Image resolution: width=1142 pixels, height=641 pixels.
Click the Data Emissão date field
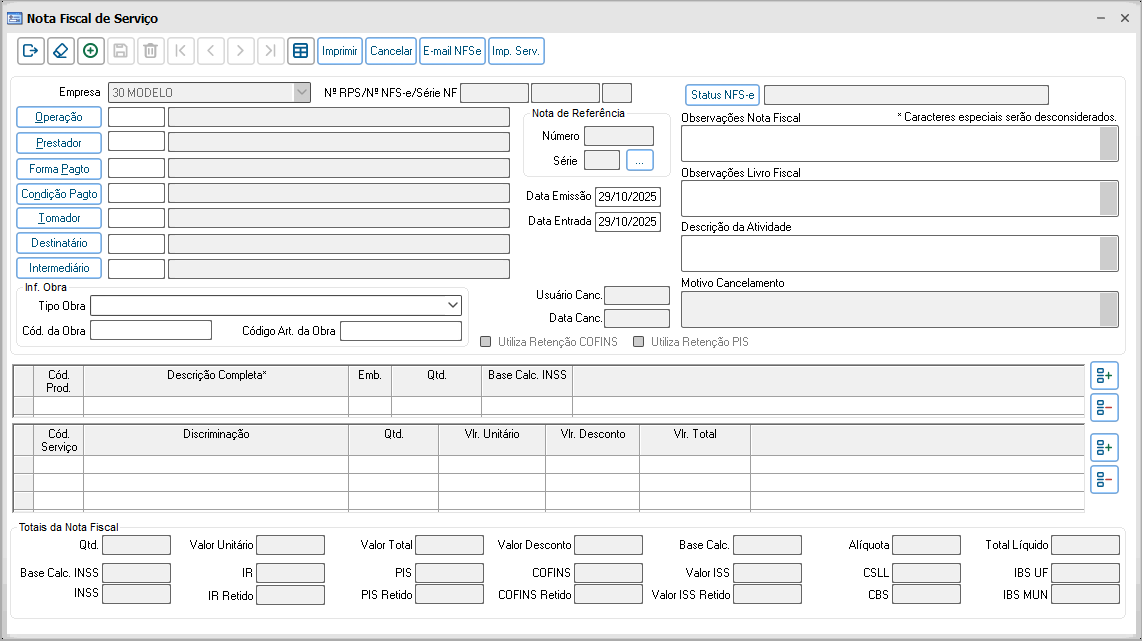[627, 196]
